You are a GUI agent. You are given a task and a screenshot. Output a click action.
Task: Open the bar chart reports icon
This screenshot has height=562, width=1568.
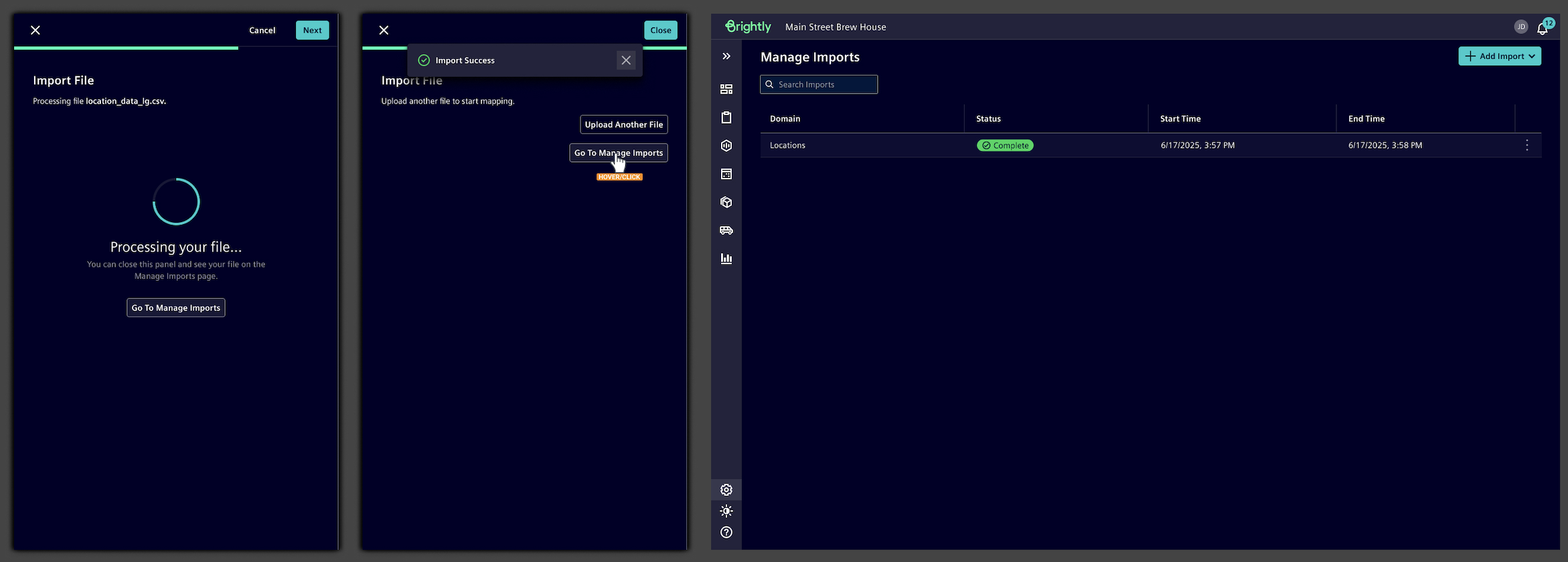coord(726,258)
